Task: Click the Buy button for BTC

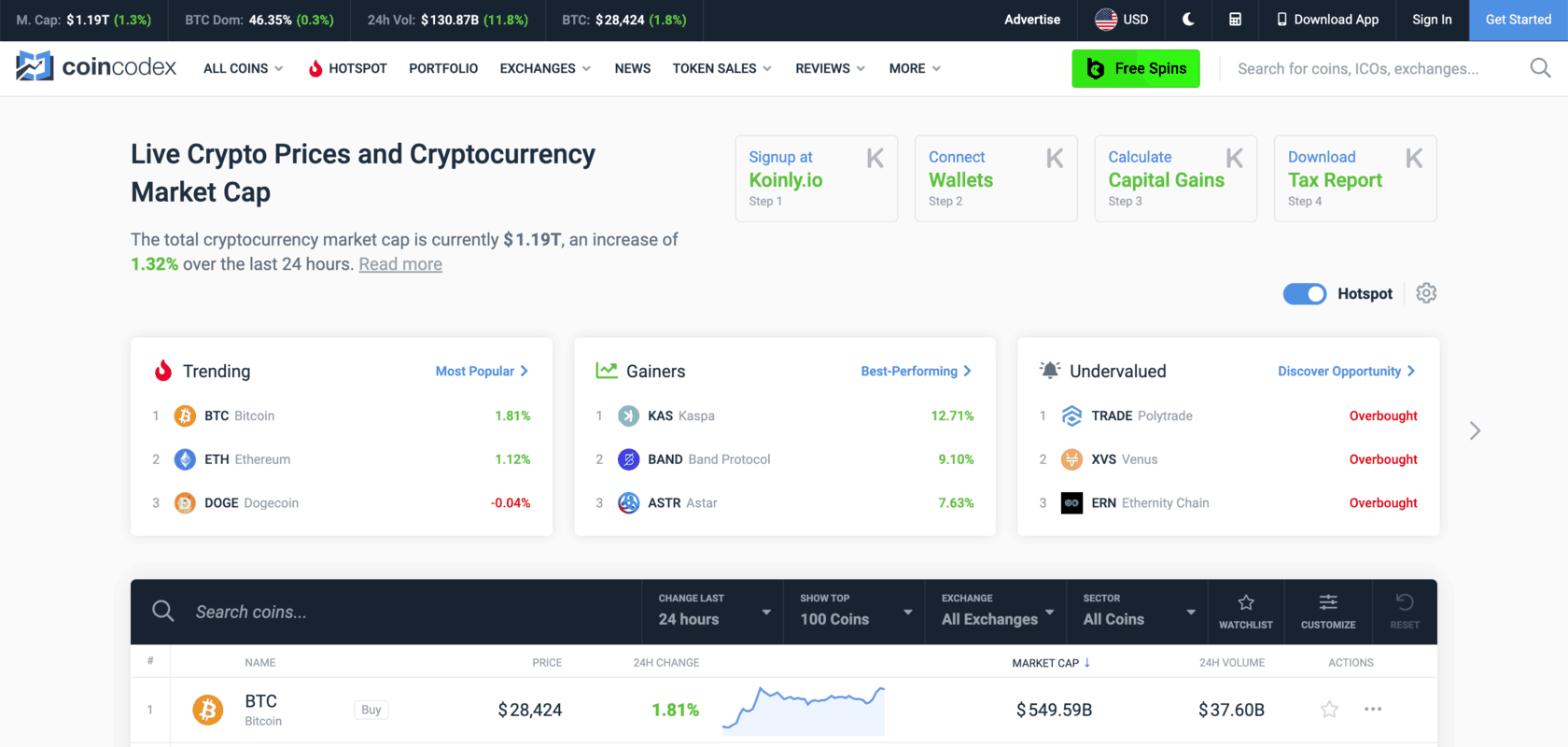Action: tap(371, 710)
